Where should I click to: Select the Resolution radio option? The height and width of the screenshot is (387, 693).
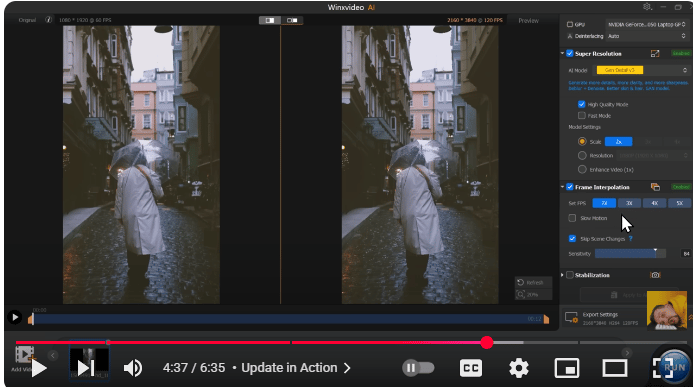(582, 156)
